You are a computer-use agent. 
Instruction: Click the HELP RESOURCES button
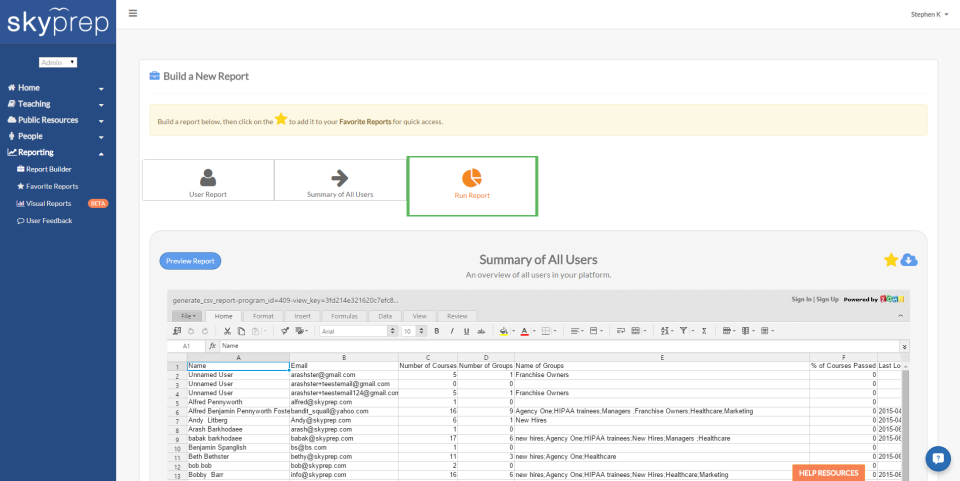(x=828, y=472)
